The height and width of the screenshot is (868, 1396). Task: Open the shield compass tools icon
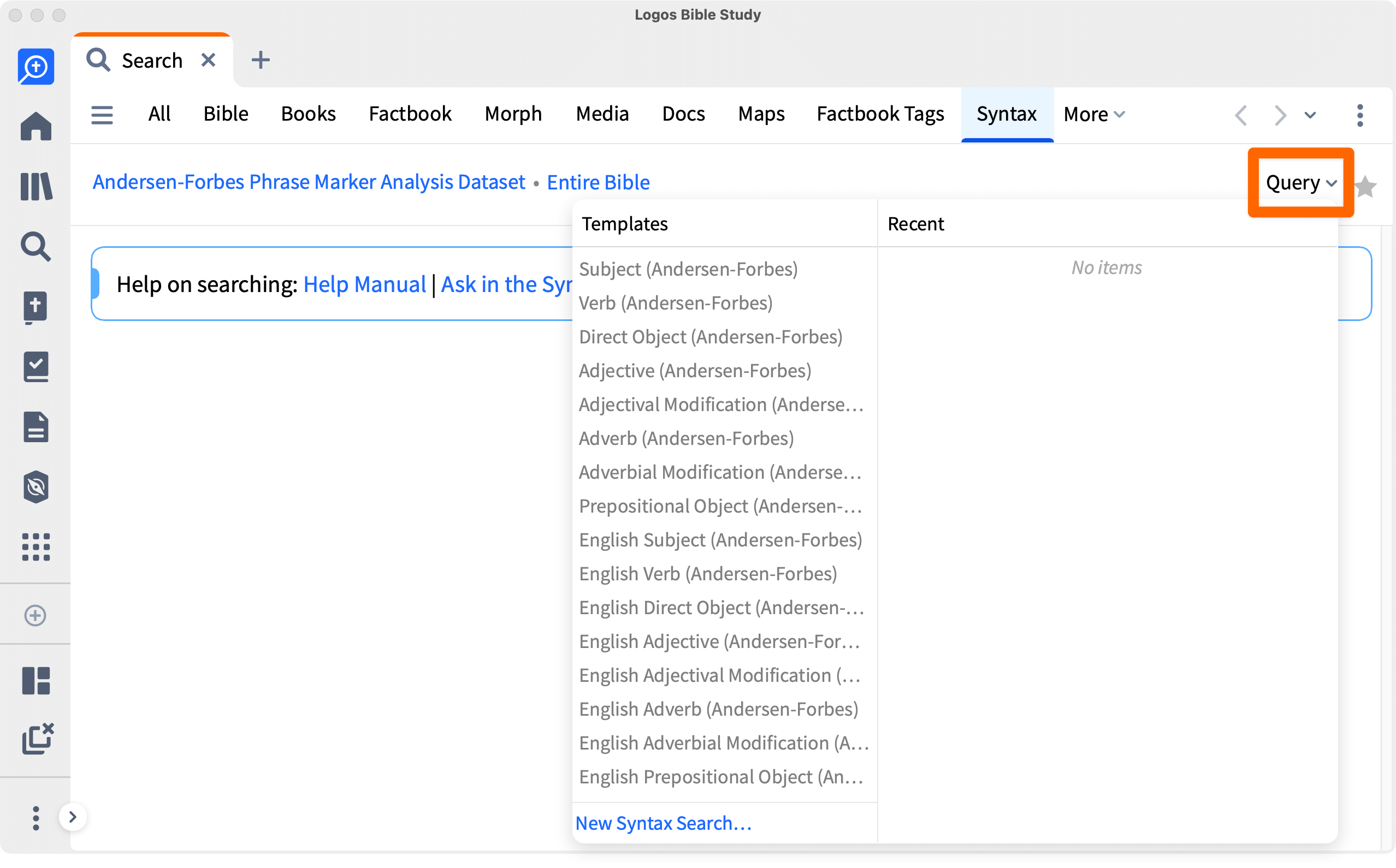tap(36, 487)
